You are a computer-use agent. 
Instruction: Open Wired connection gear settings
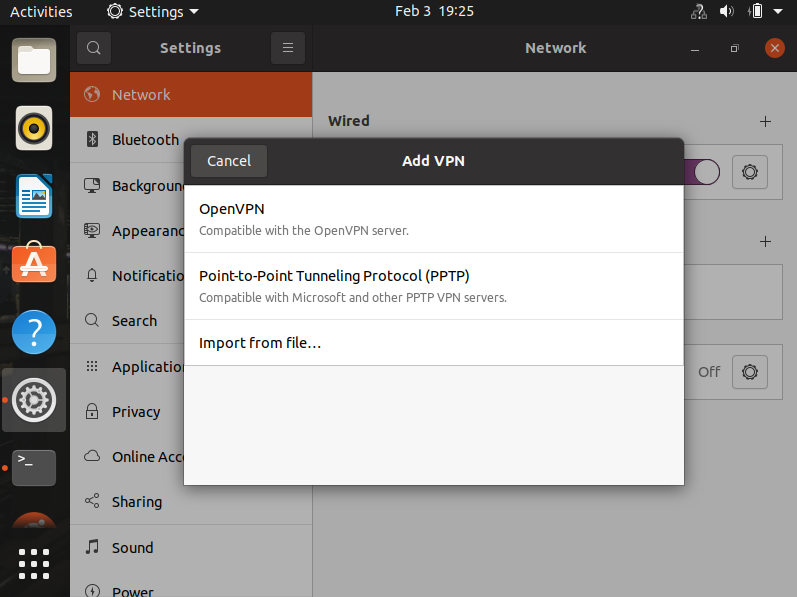point(750,172)
